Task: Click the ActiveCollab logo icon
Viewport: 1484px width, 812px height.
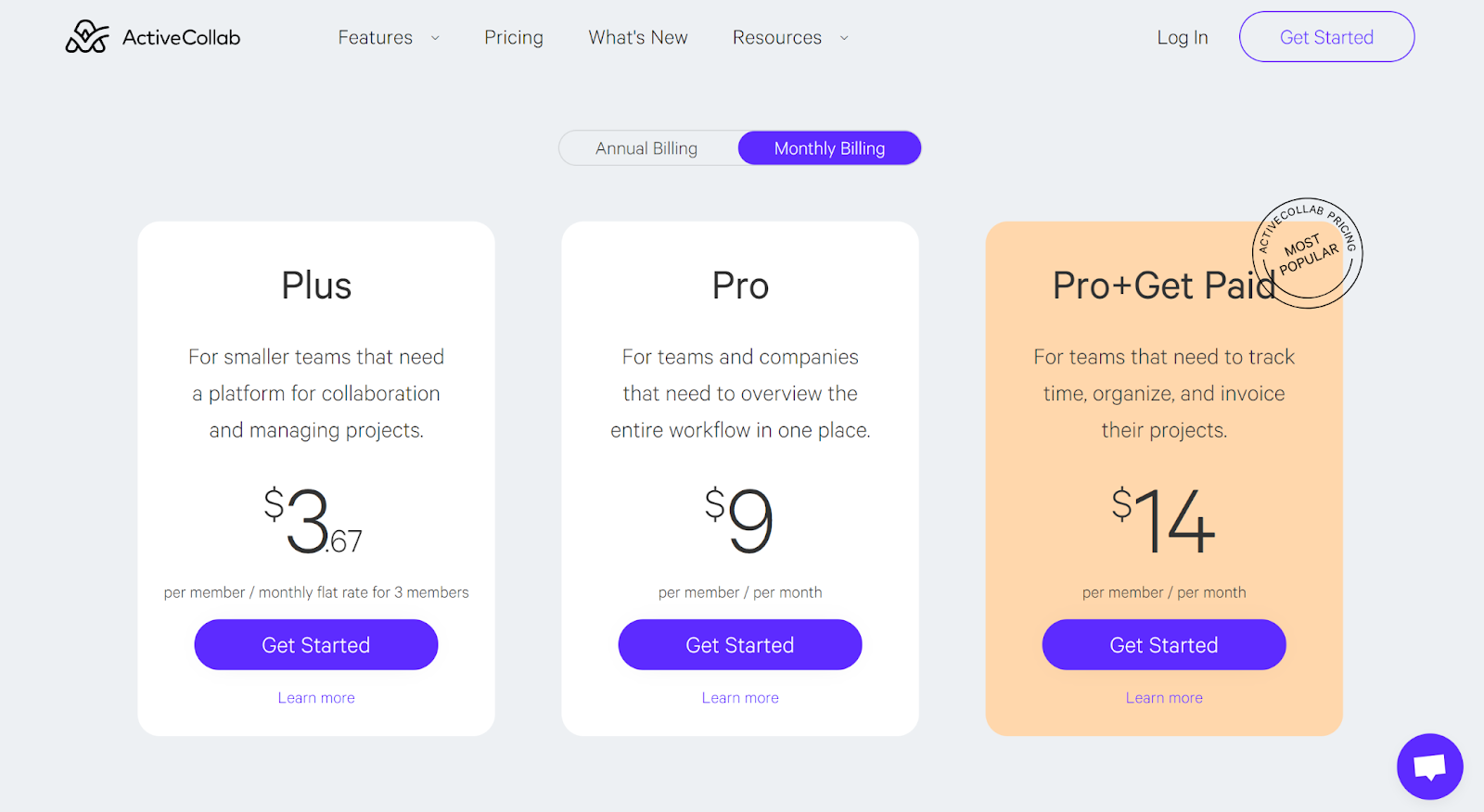Action: click(87, 37)
